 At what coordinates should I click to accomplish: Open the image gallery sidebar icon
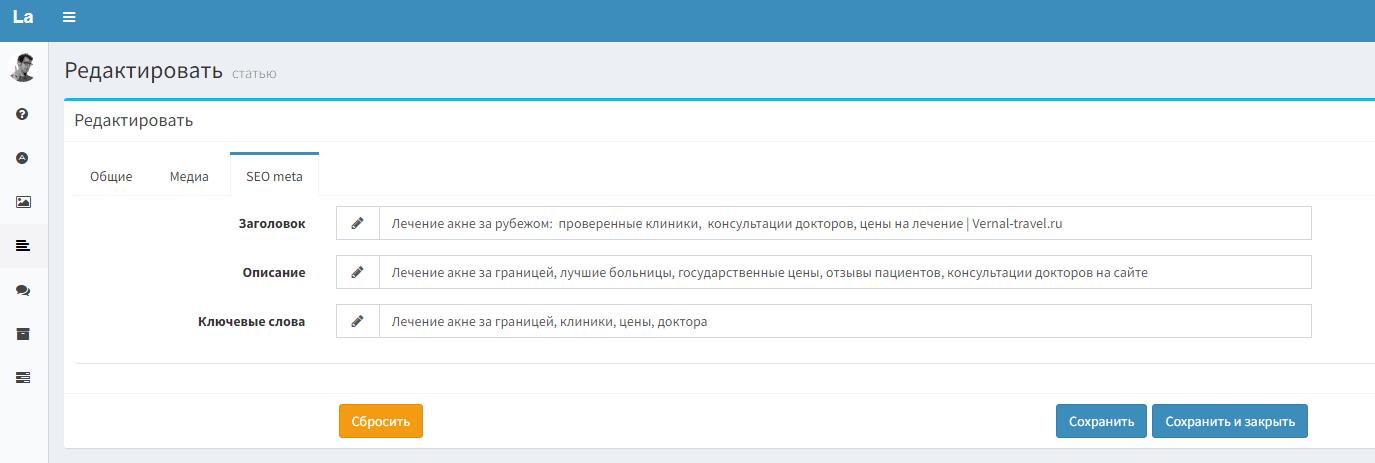pos(23,202)
